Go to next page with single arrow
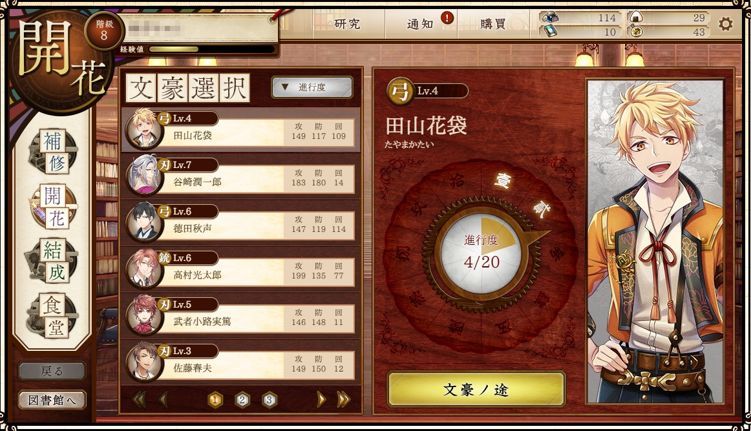 [321, 399]
